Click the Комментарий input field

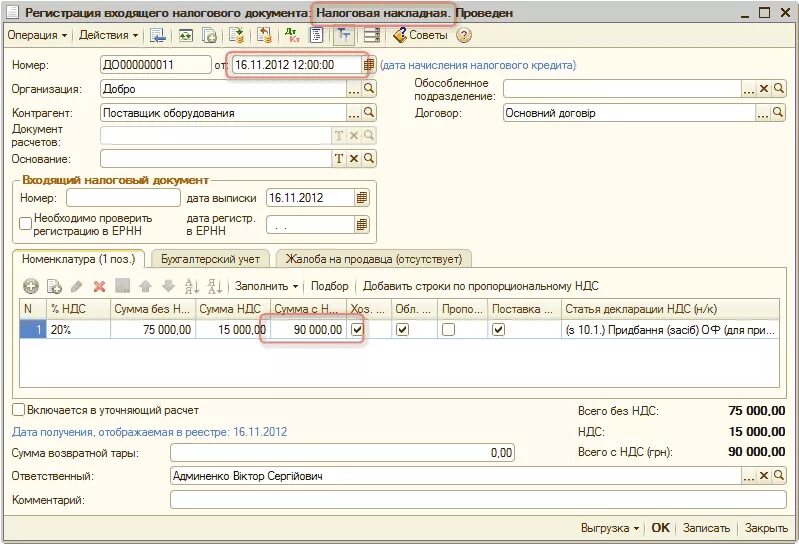tap(478, 500)
